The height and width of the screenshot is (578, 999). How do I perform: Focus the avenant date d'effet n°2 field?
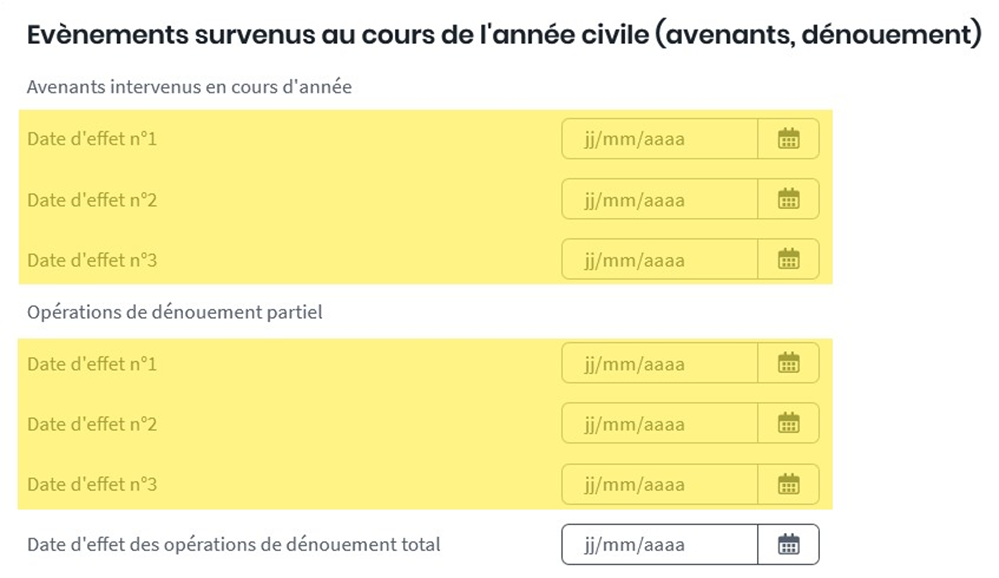coord(660,199)
